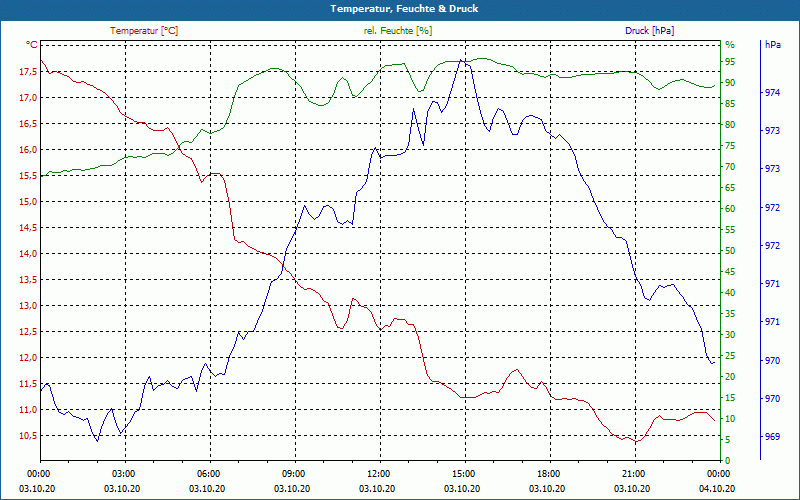This screenshot has width=800, height=500.
Task: Click the green '%' unit label
Action: click(730, 45)
